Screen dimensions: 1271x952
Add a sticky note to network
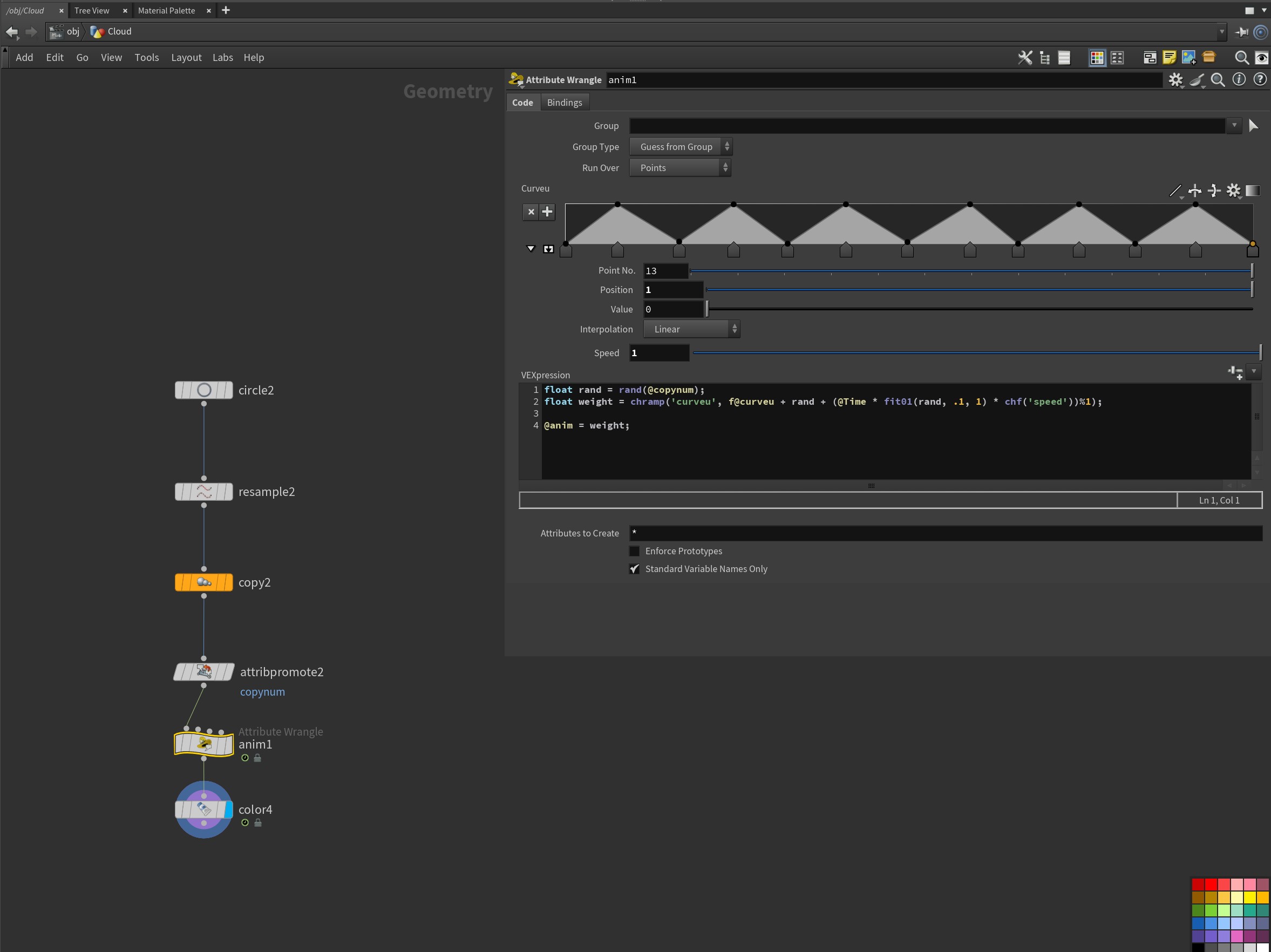pos(1168,57)
